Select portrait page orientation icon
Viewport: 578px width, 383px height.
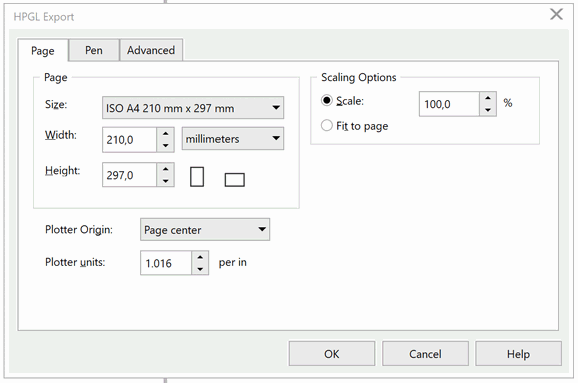tap(197, 177)
